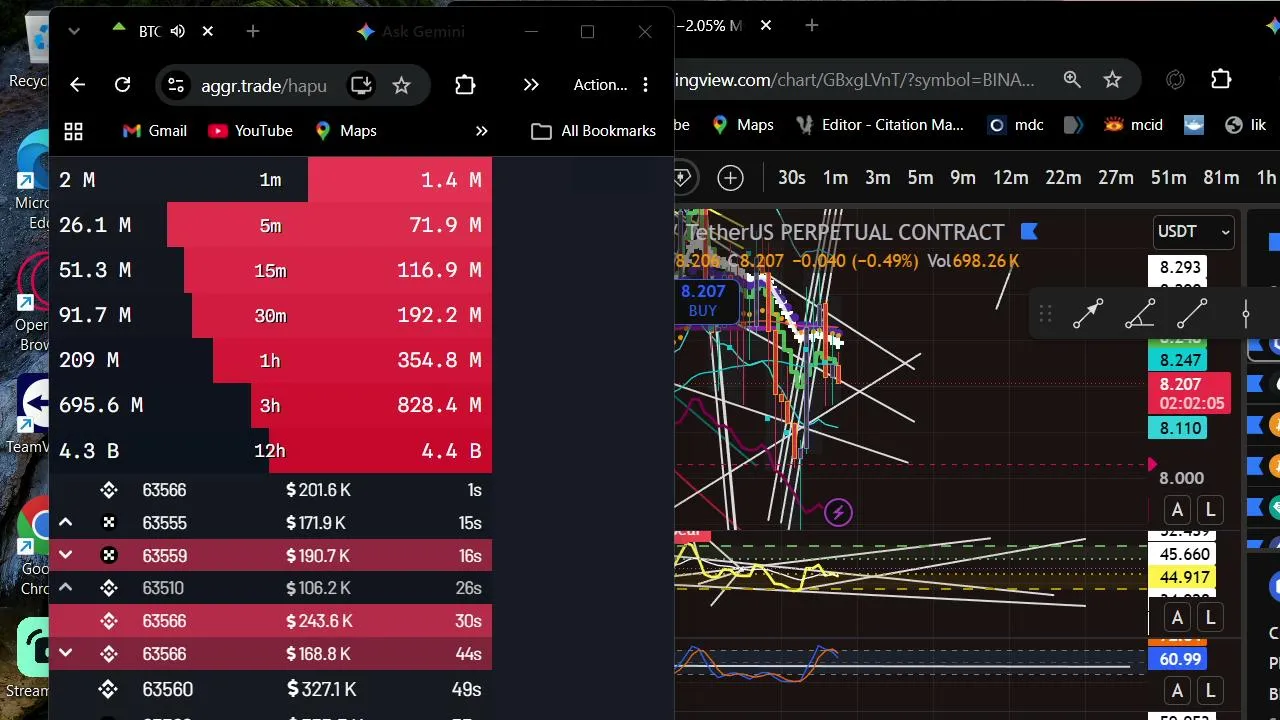Image resolution: width=1280 pixels, height=720 pixels.
Task: Click the $168.8 K trade row
Action: 270,654
